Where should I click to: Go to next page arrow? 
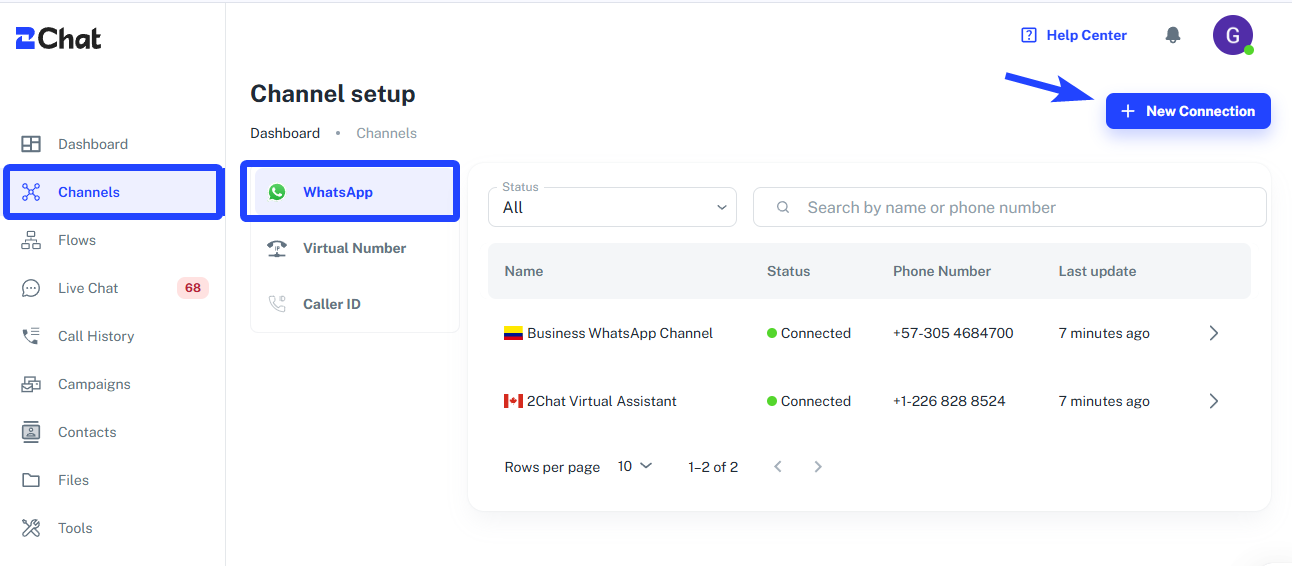[x=818, y=466]
